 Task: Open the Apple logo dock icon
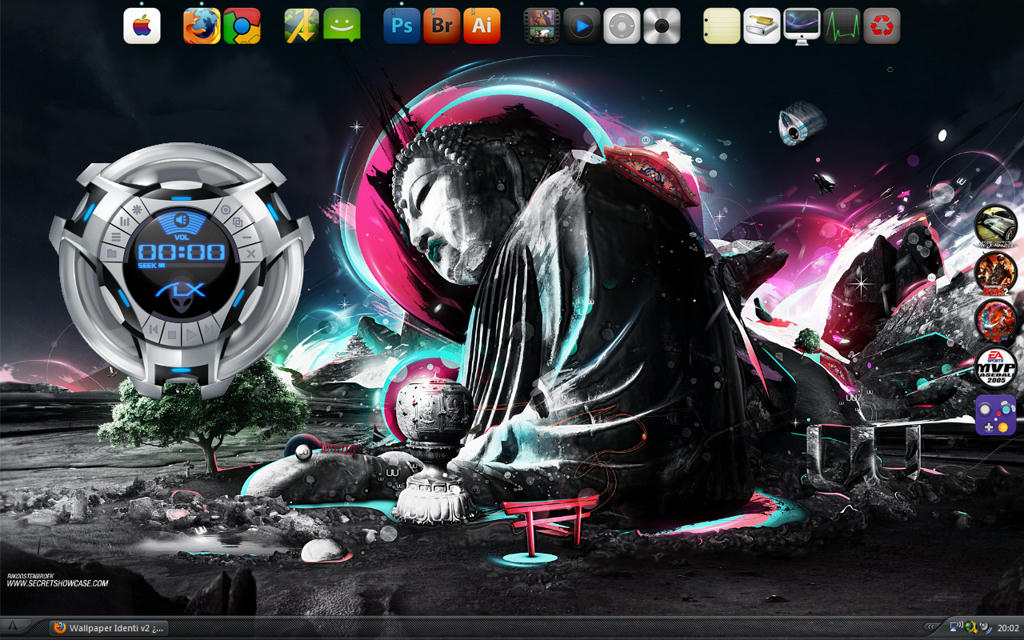142,26
